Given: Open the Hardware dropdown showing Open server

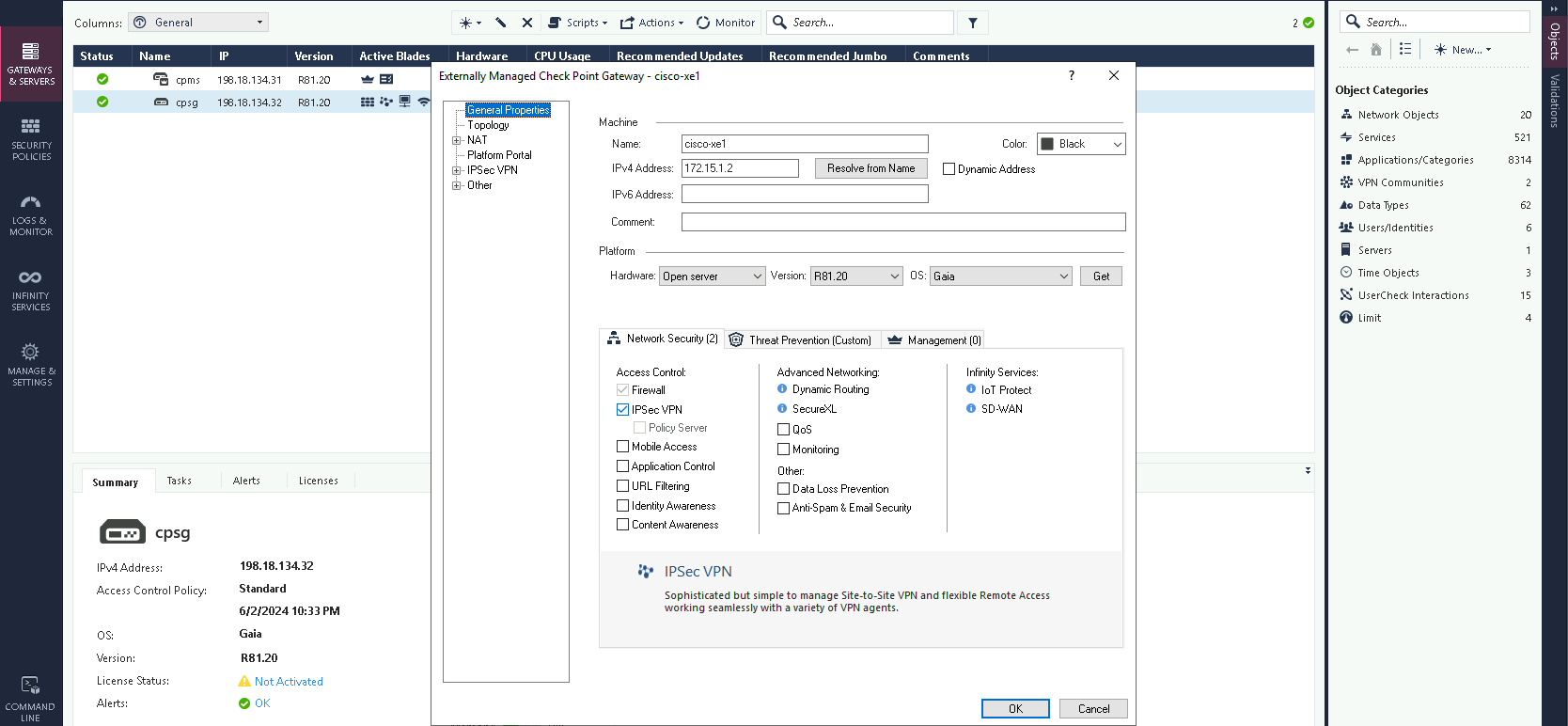Looking at the screenshot, I should (713, 276).
